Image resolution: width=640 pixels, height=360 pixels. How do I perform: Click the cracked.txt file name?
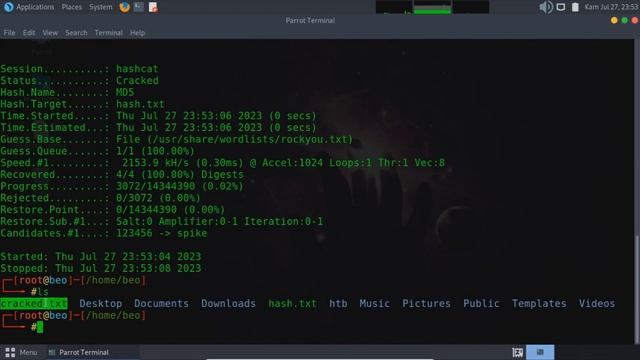pos(34,304)
